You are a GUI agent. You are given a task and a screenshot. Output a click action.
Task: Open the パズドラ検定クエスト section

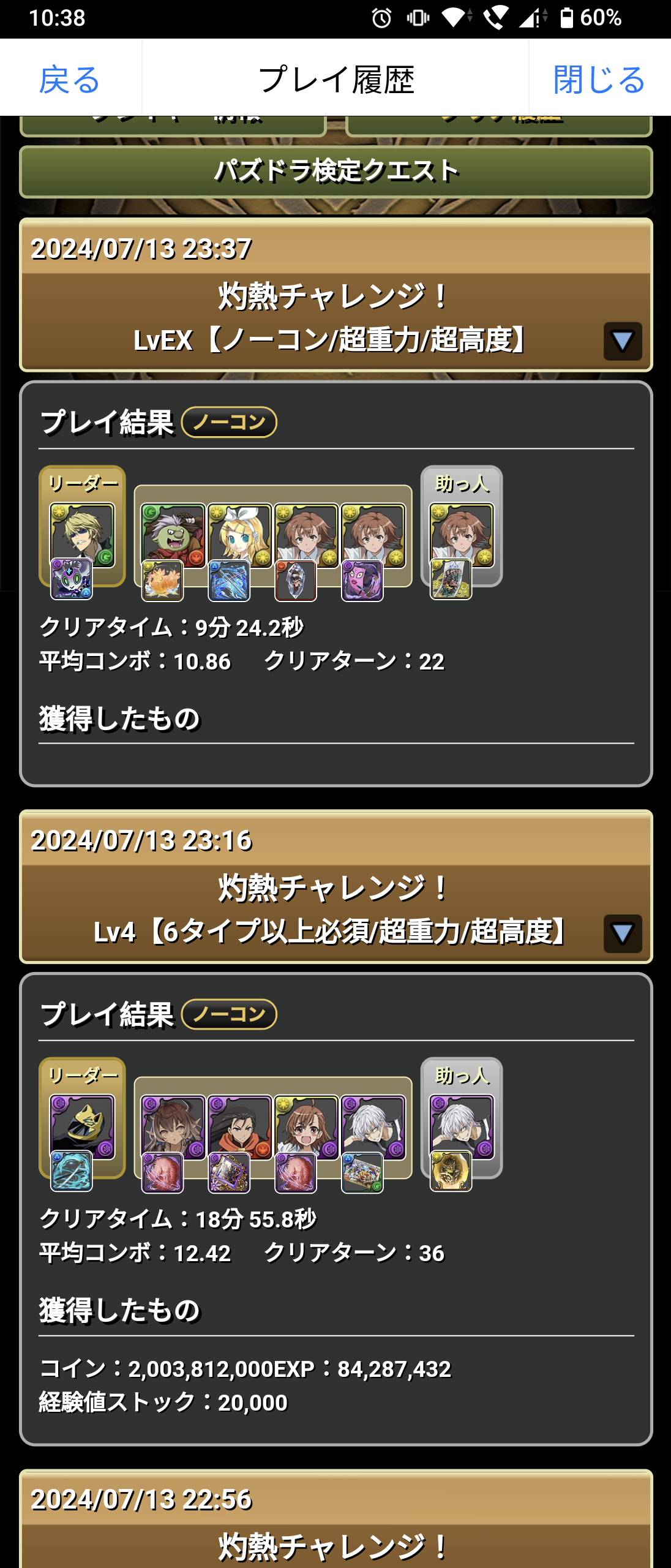pos(336,171)
